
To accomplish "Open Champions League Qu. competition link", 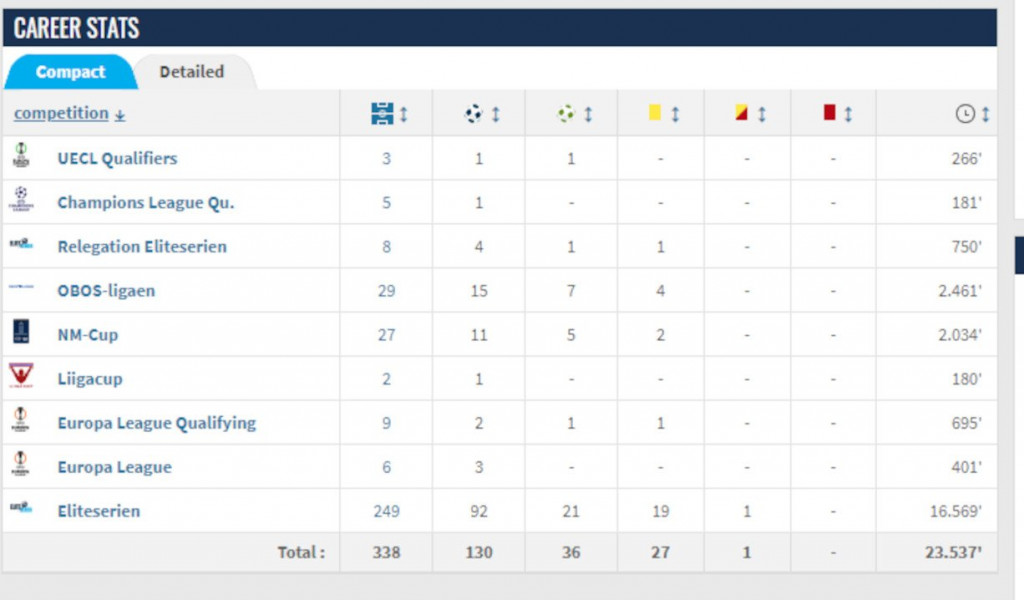I will click(146, 202).
